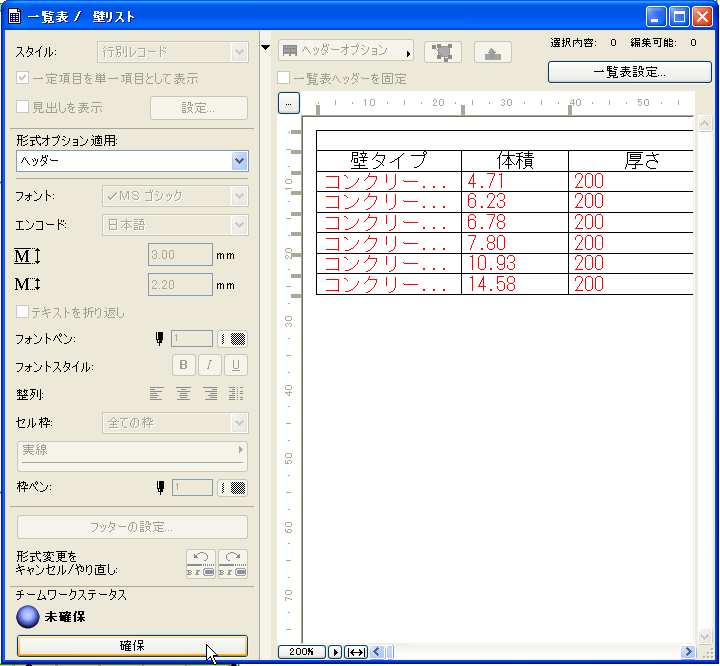Screen dimensions: 720x666
Task: Open zoom popup arrow beside 200%
Action: click(335, 652)
